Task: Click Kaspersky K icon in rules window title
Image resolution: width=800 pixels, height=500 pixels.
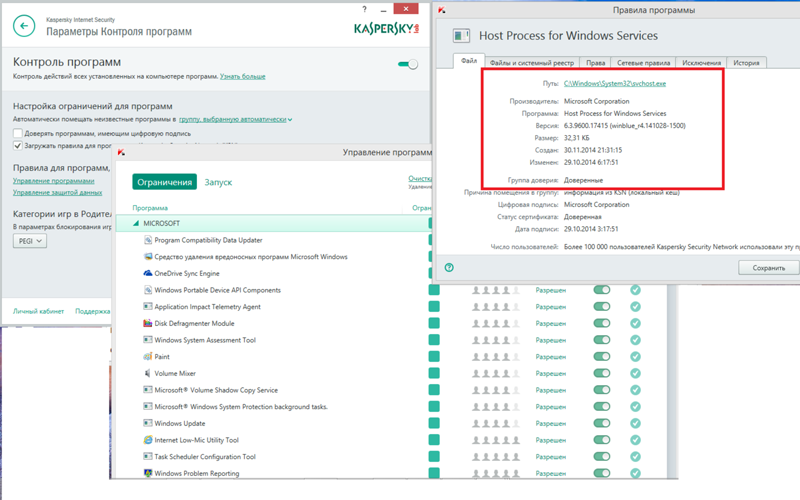Action: (x=442, y=10)
